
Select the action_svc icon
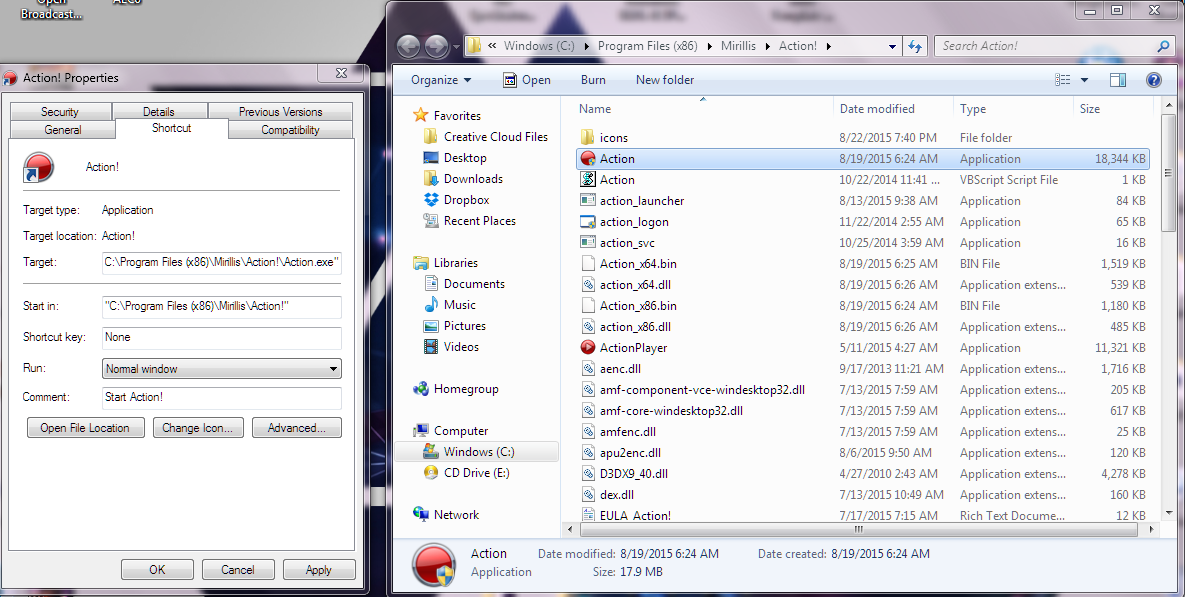pyautogui.click(x=588, y=243)
